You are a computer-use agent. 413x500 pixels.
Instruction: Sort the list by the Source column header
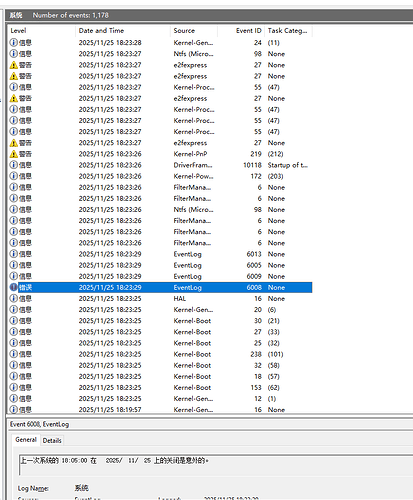click(194, 31)
